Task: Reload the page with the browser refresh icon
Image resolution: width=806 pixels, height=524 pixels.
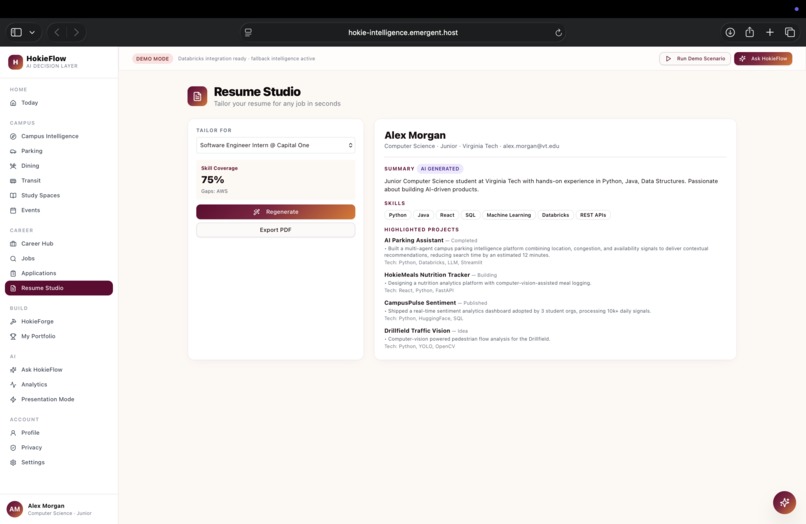Action: pos(559,32)
